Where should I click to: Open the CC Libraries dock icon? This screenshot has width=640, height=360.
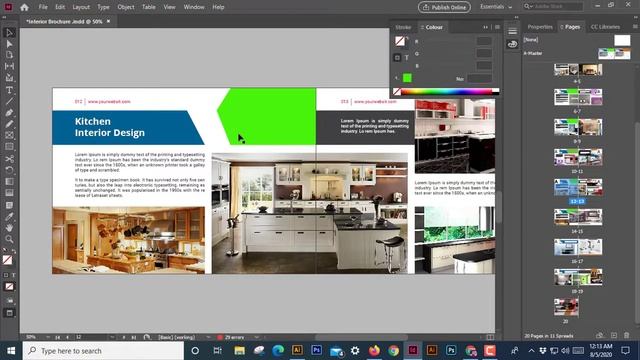[512, 44]
